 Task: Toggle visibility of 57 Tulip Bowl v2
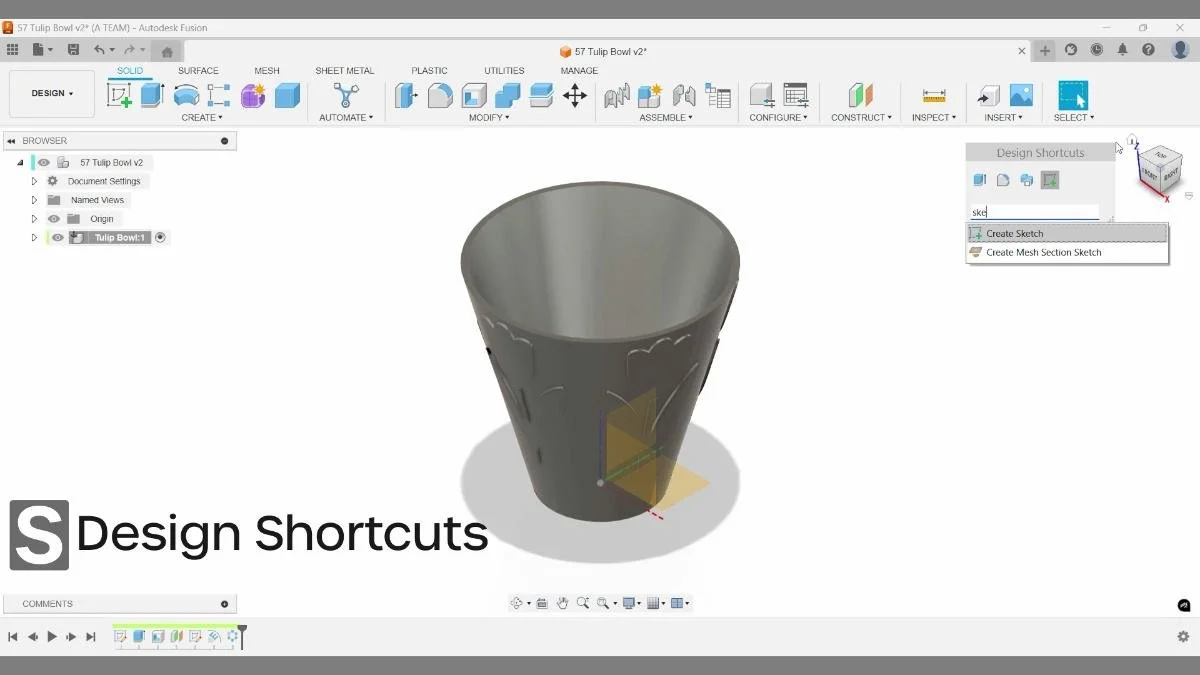click(42, 161)
